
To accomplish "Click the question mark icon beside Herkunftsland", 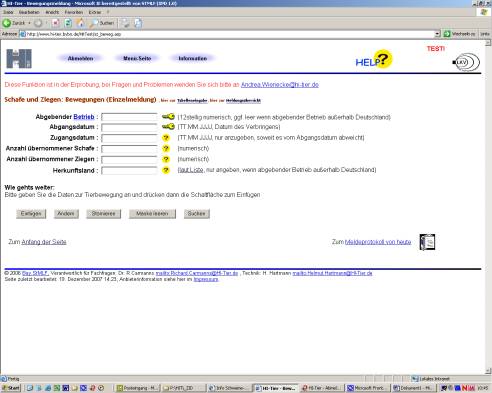I will point(166,170).
